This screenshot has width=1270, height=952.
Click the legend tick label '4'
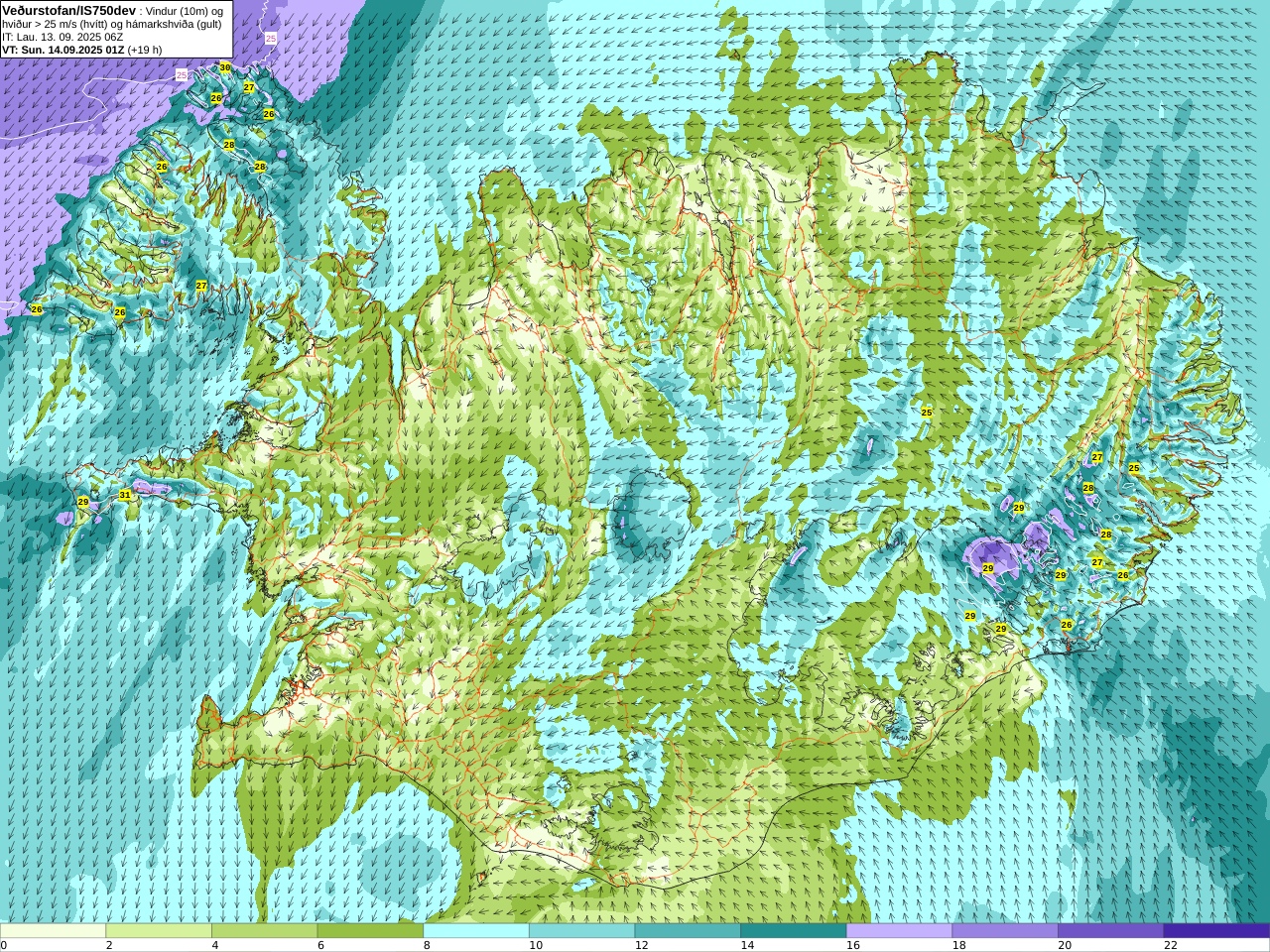(x=215, y=945)
